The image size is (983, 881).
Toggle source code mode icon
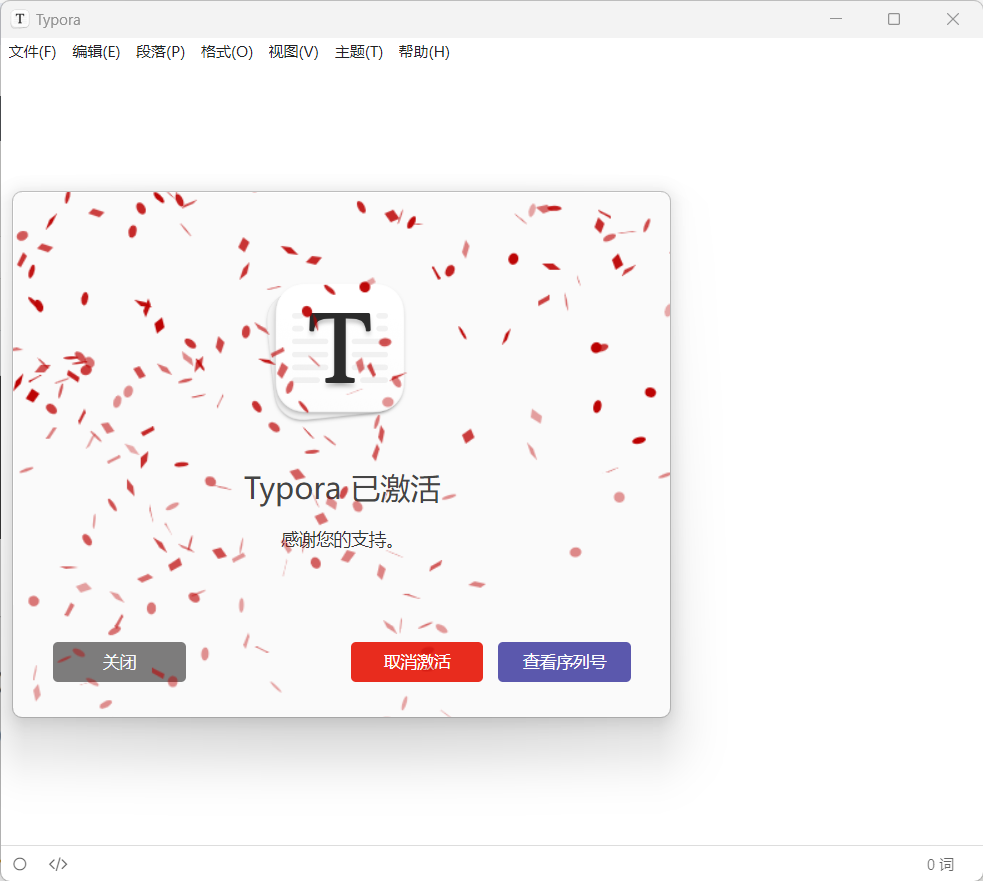(x=58, y=864)
